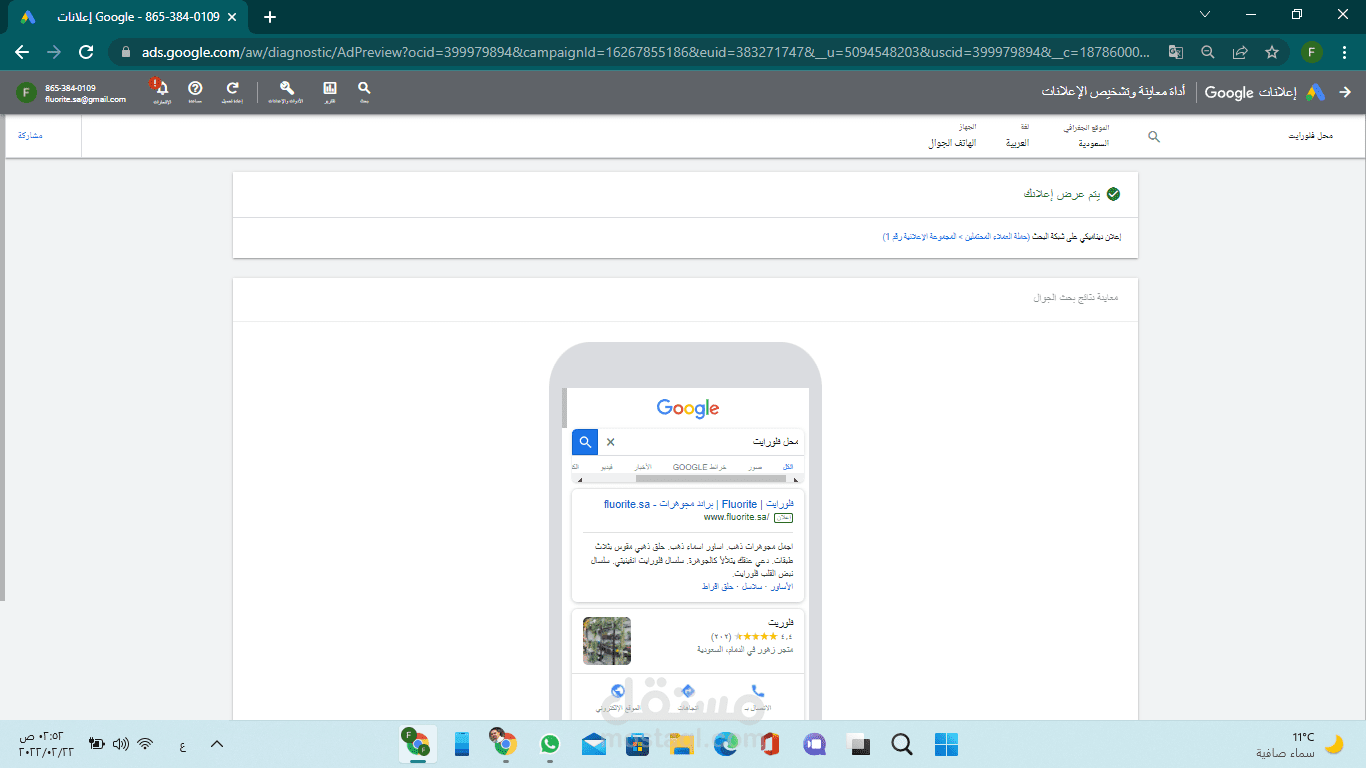Image resolution: width=1366 pixels, height=768 pixels.
Task: Click the يتم عرض إعلانك status text
Action: [x=1061, y=194]
